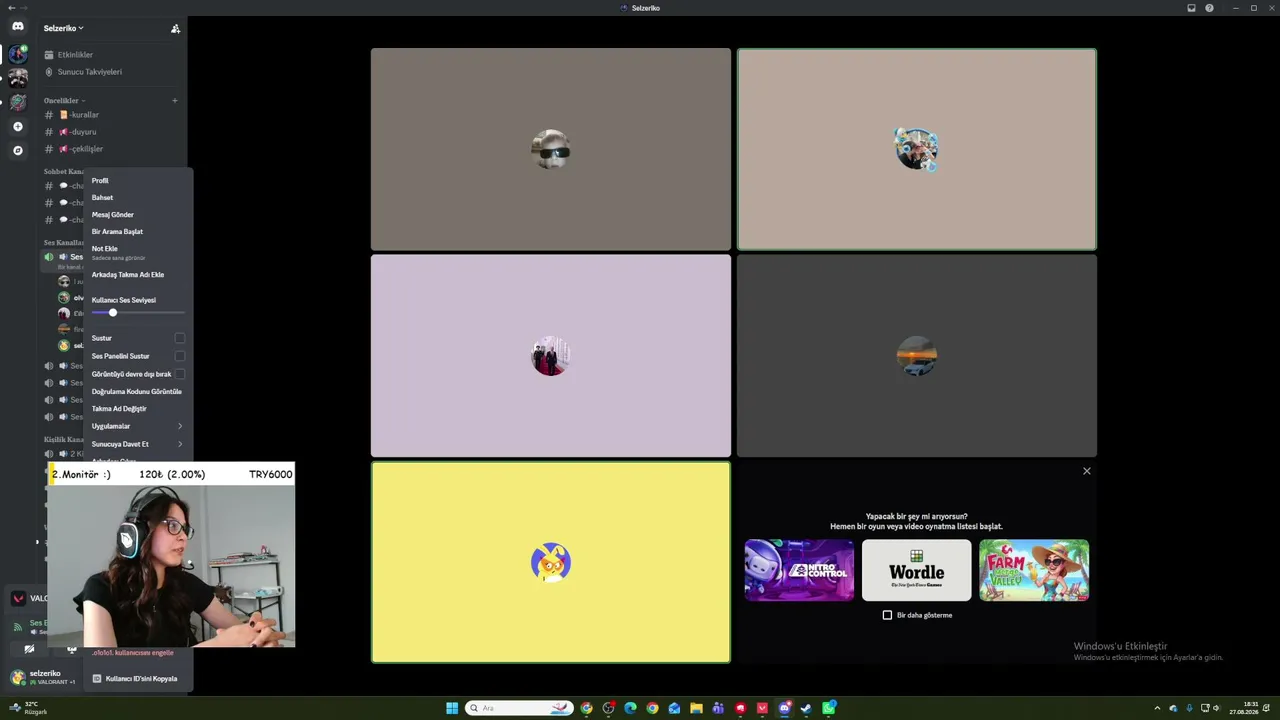Expand the Uygulamalar submenu arrow

pyautogui.click(x=180, y=426)
